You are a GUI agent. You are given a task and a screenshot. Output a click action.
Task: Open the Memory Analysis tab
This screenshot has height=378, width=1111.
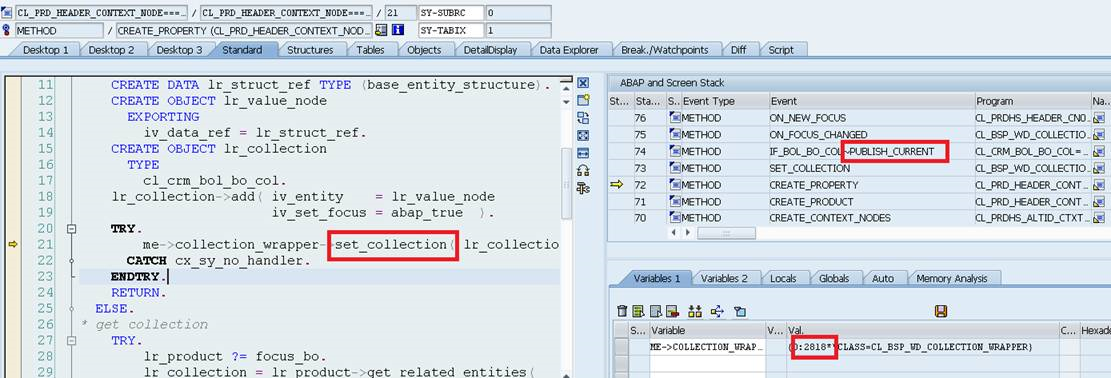[x=952, y=279]
